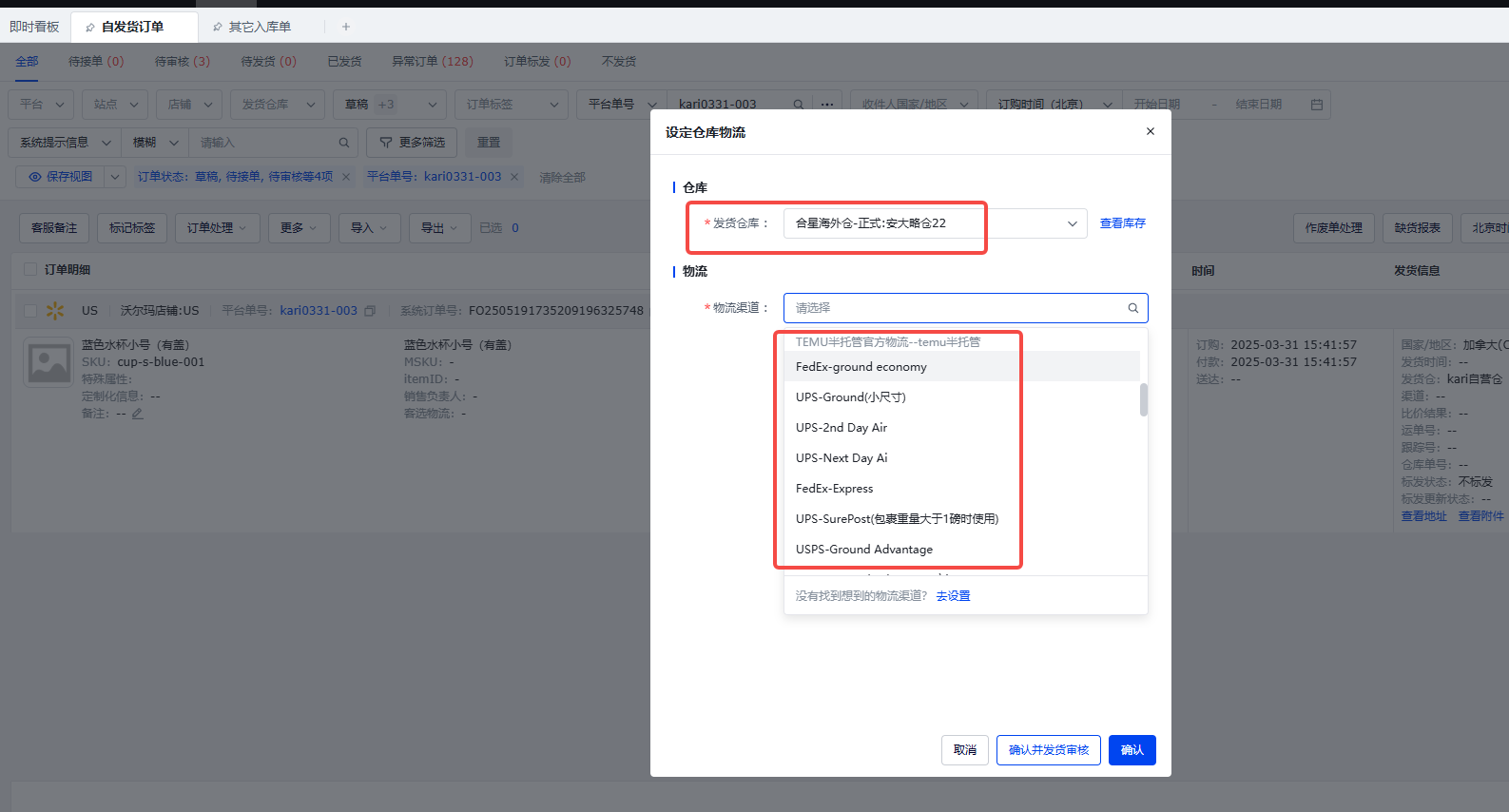Image resolution: width=1509 pixels, height=812 pixels.
Task: Click copy icon next to kari0331-003
Action: pos(370,311)
